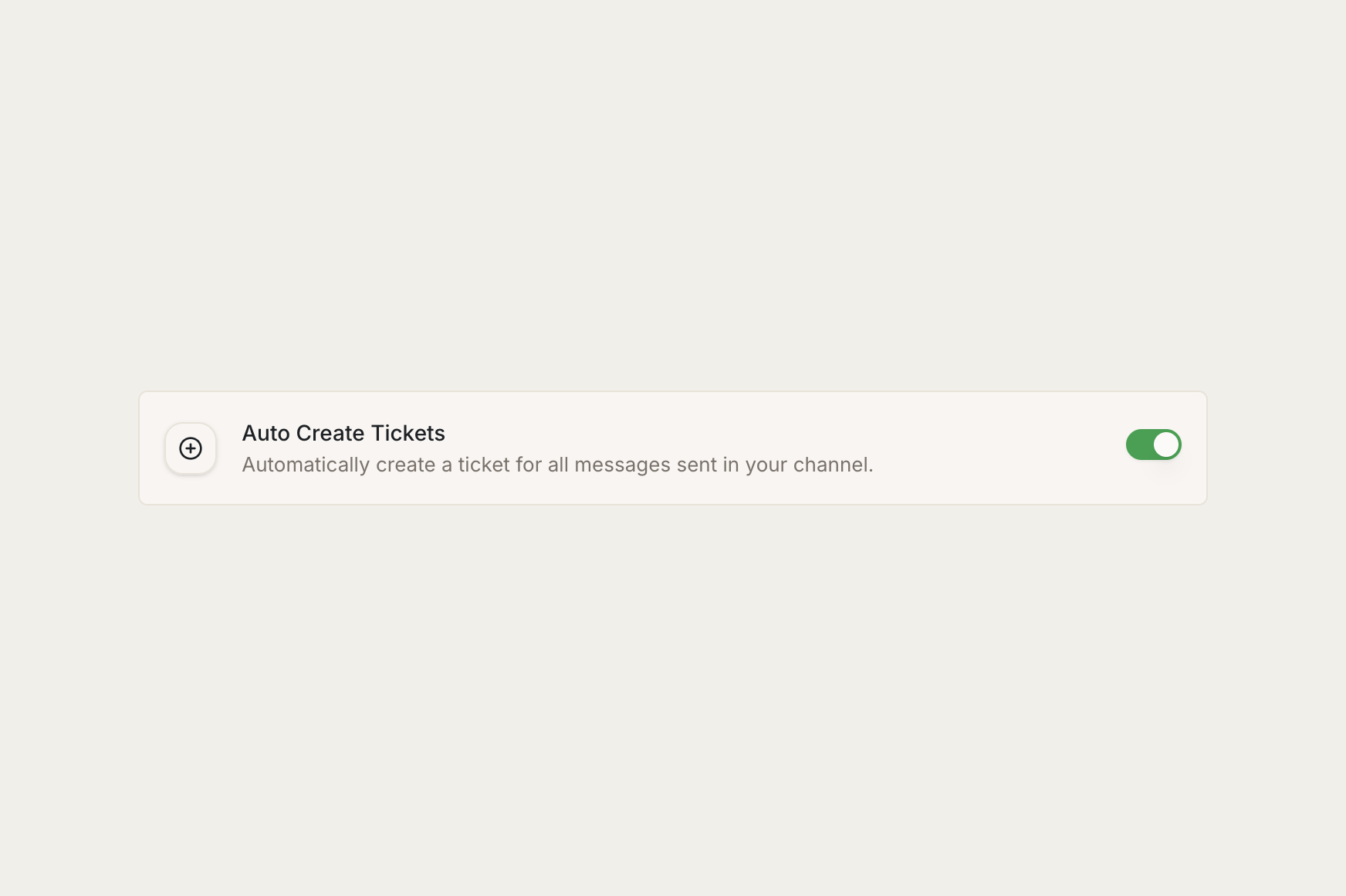Click the automatic ticket description text
The width and height of the screenshot is (1346, 896).
coord(557,465)
